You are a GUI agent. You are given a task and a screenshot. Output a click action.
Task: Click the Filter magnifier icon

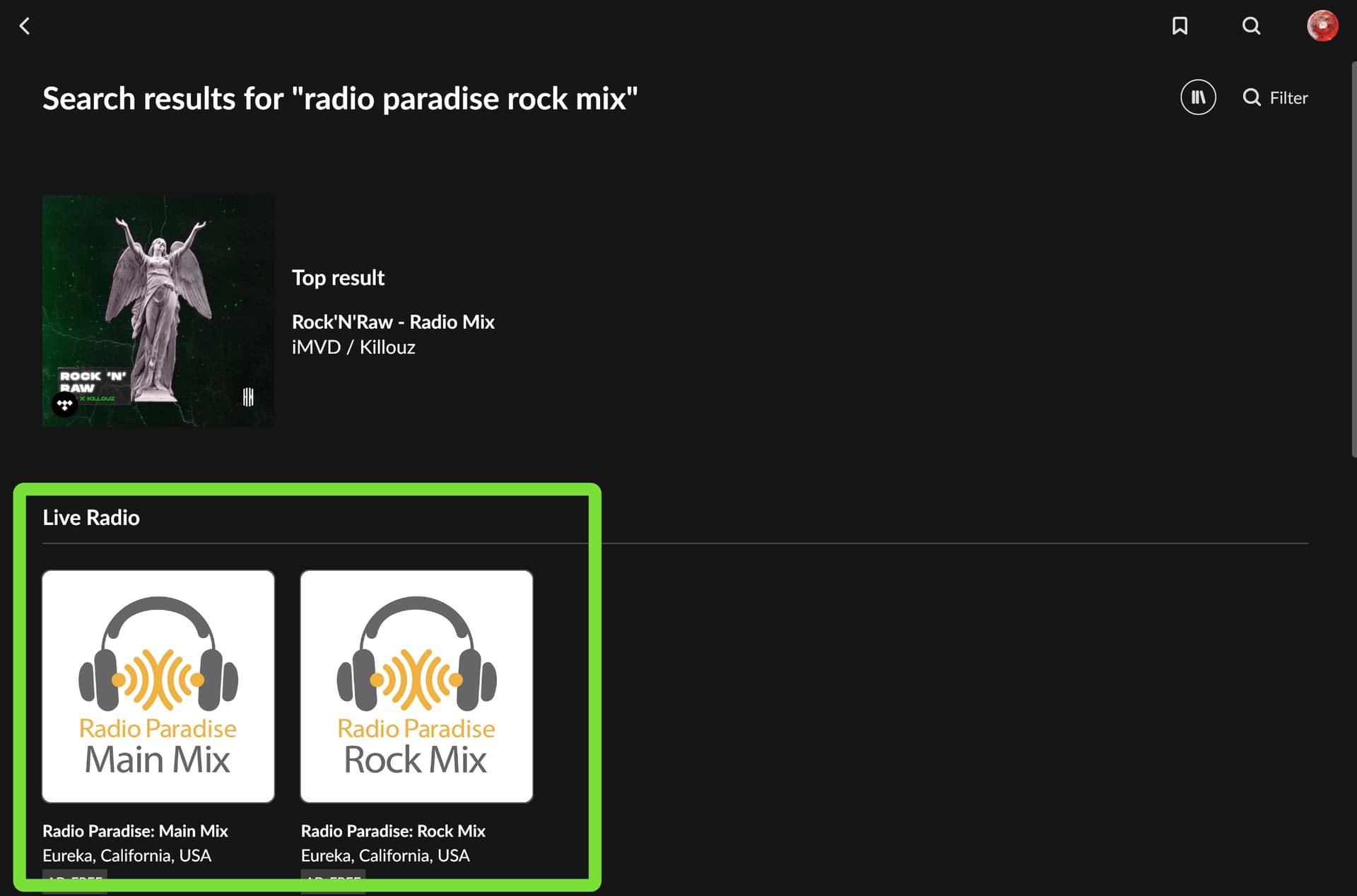(1252, 98)
